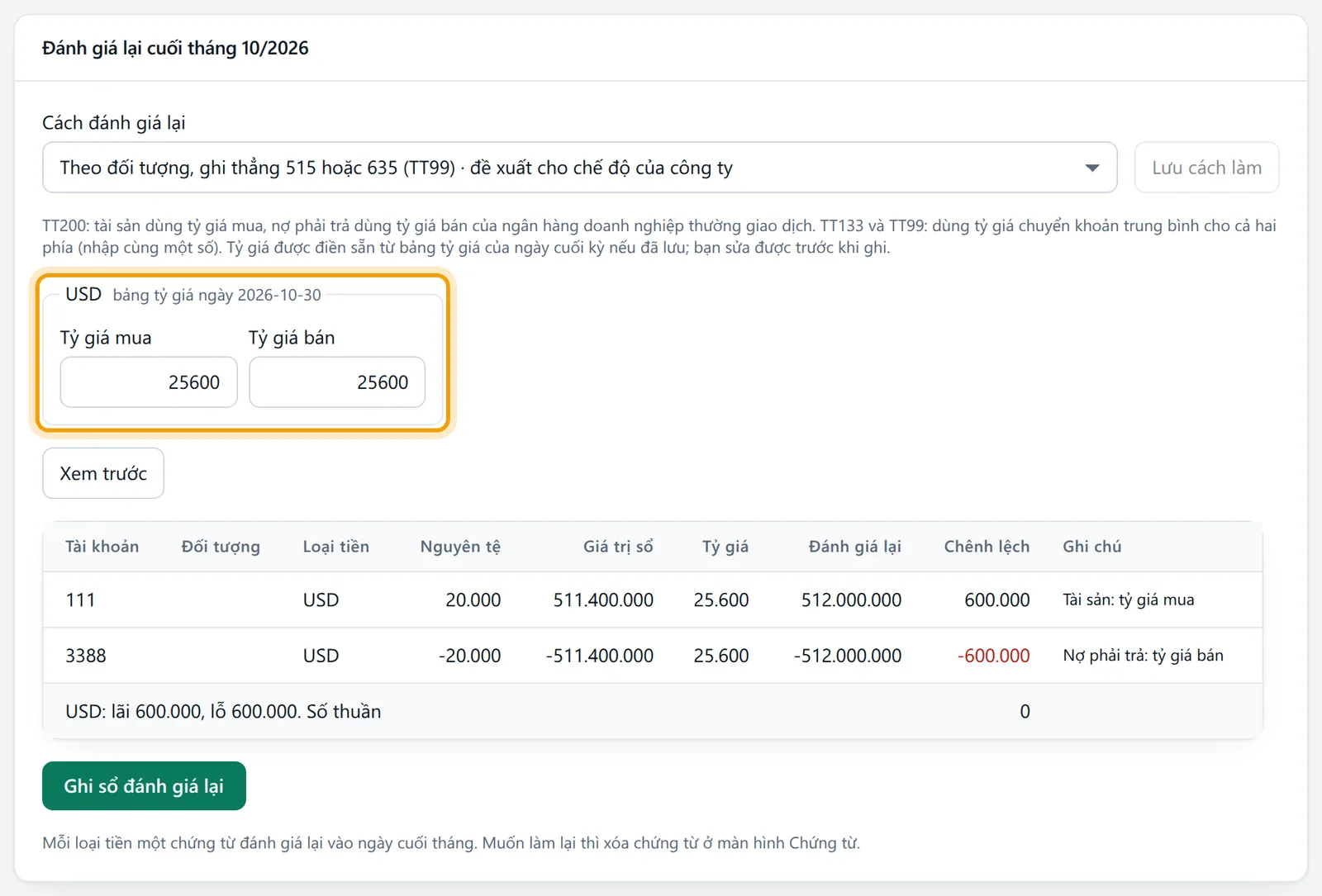
Task: Click the 512.000.000 revaluation value
Action: pos(851,600)
